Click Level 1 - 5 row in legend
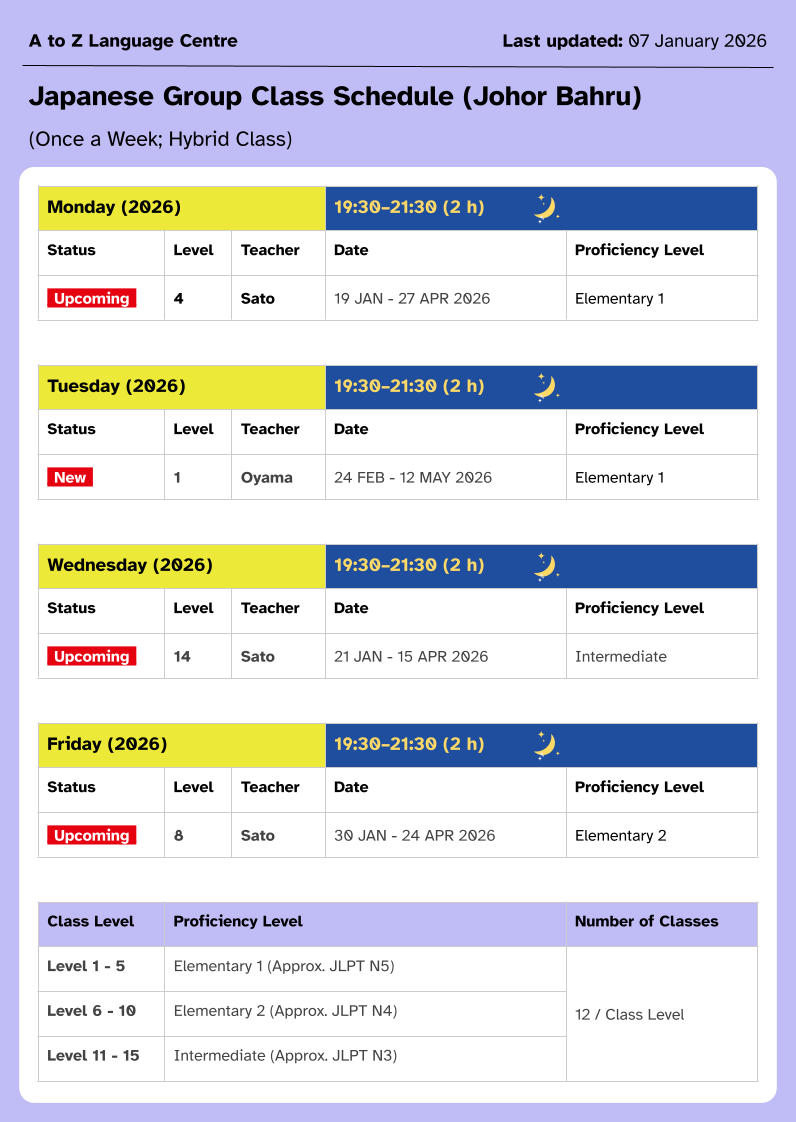The height and width of the screenshot is (1122, 796). click(x=86, y=966)
